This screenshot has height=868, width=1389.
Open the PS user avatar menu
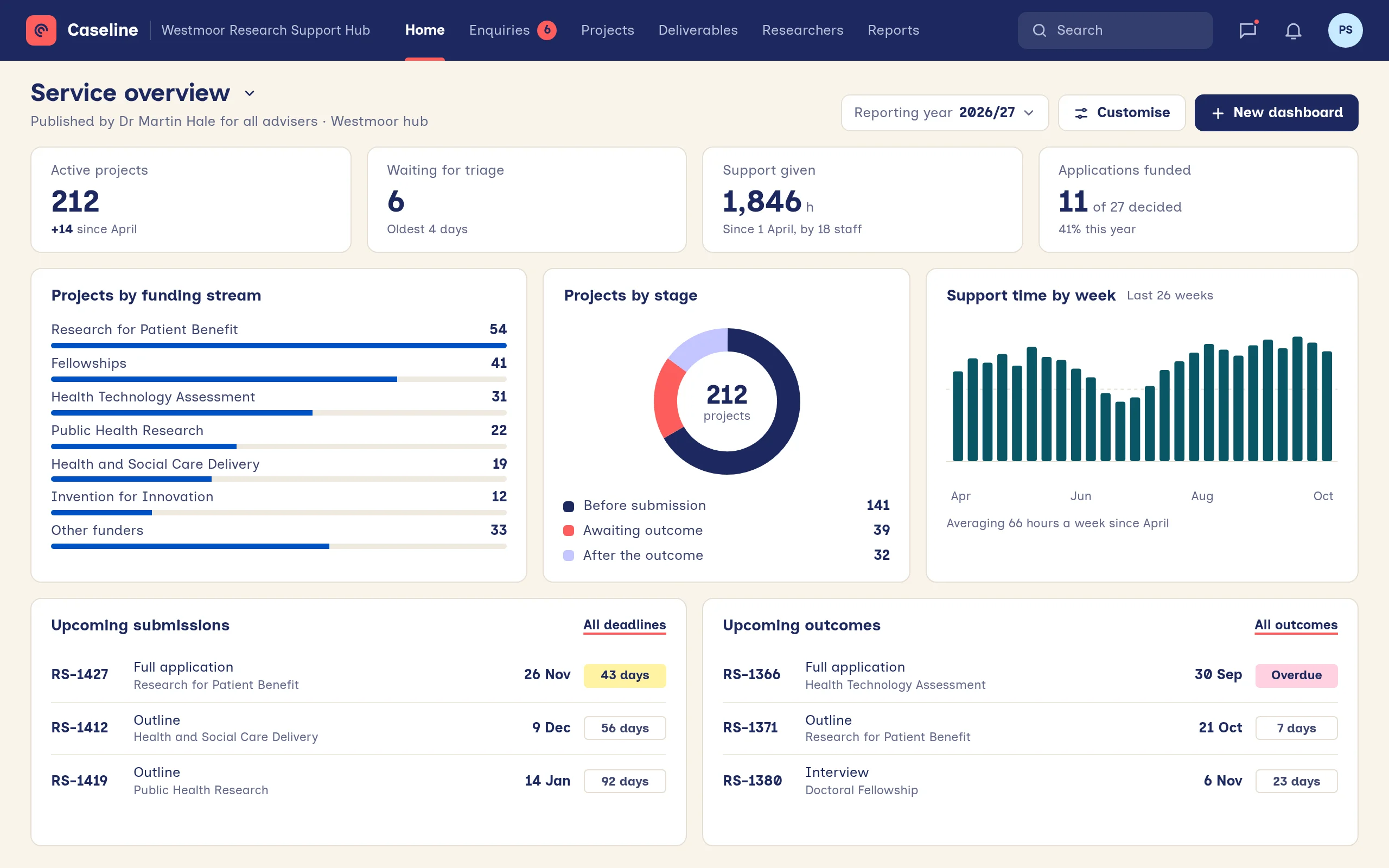(1345, 30)
